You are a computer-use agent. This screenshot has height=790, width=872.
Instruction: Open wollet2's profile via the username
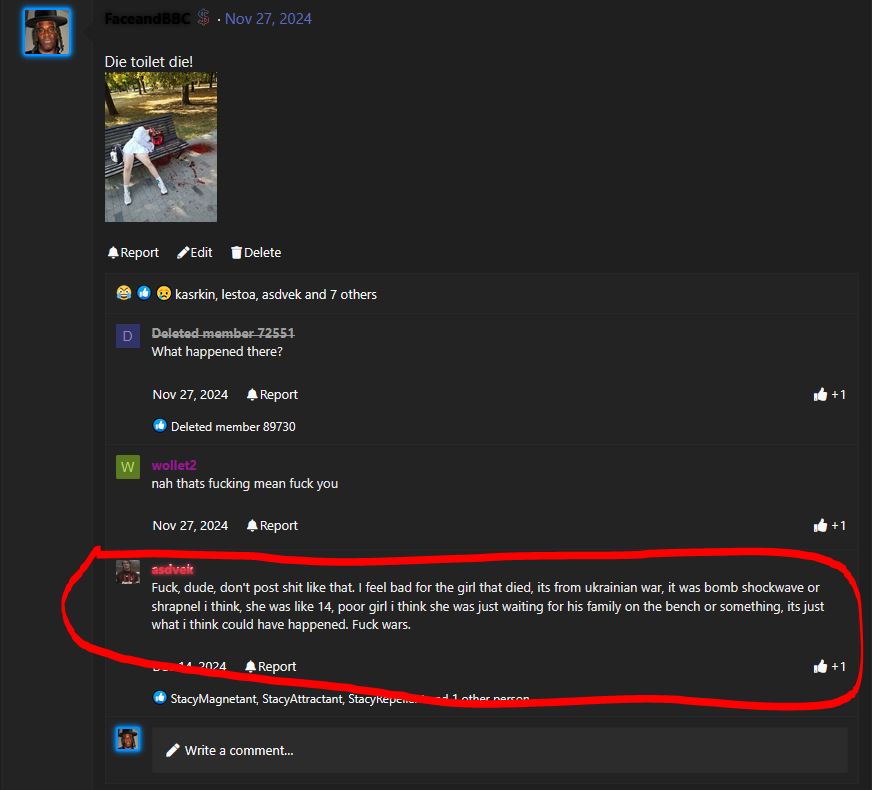(x=174, y=465)
